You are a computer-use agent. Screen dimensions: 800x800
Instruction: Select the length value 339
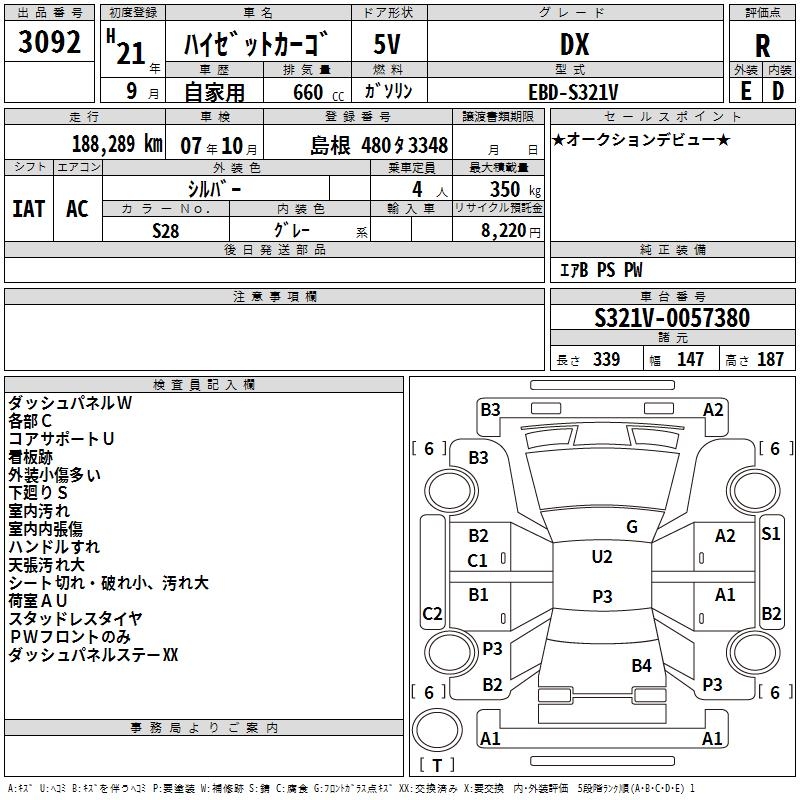607,359
